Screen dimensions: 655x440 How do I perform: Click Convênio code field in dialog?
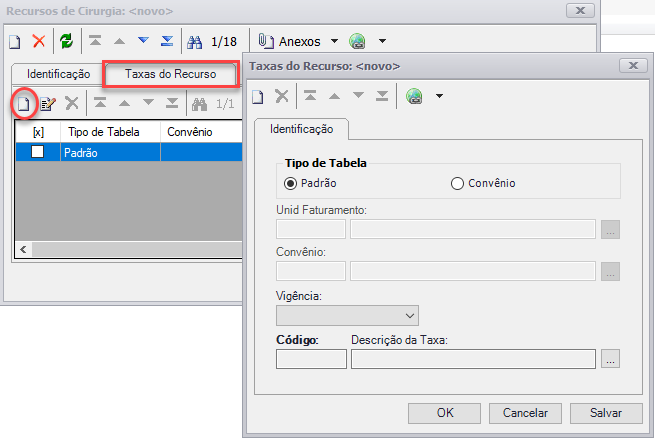(x=311, y=271)
